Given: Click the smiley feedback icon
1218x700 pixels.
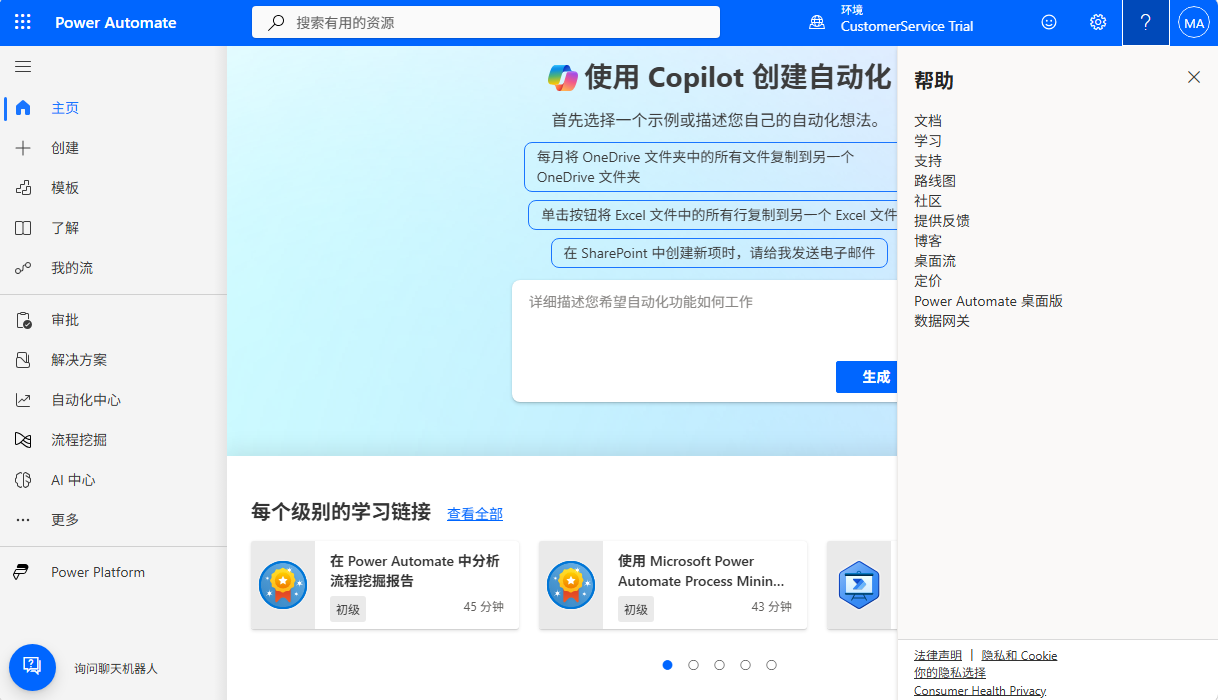Looking at the screenshot, I should 1049,22.
